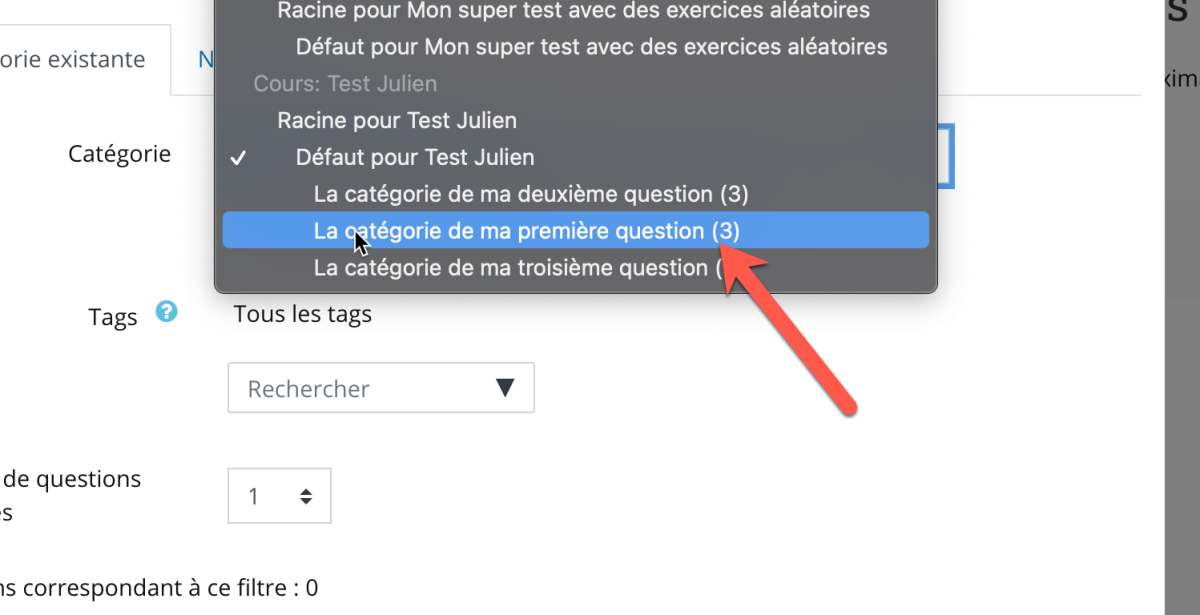This screenshot has width=1200, height=615.
Task: Click the black triangle in the Rechercher box
Action: click(x=505, y=388)
